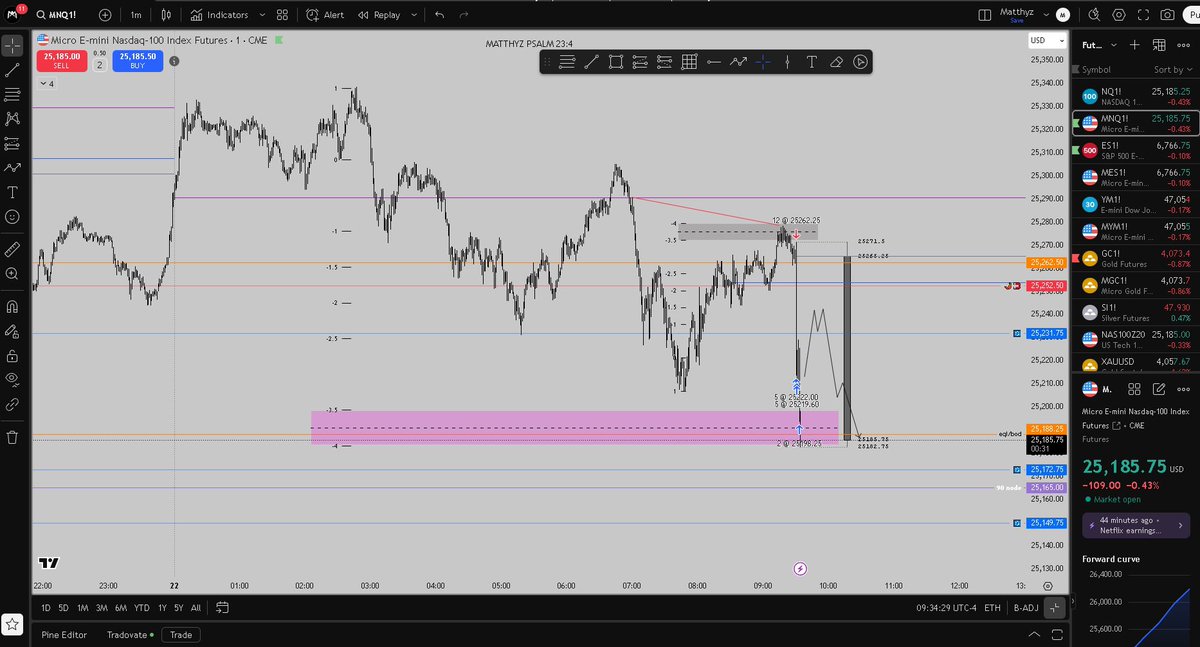Select text T tool in floating toolbar
The height and width of the screenshot is (647, 1200).
coord(811,62)
